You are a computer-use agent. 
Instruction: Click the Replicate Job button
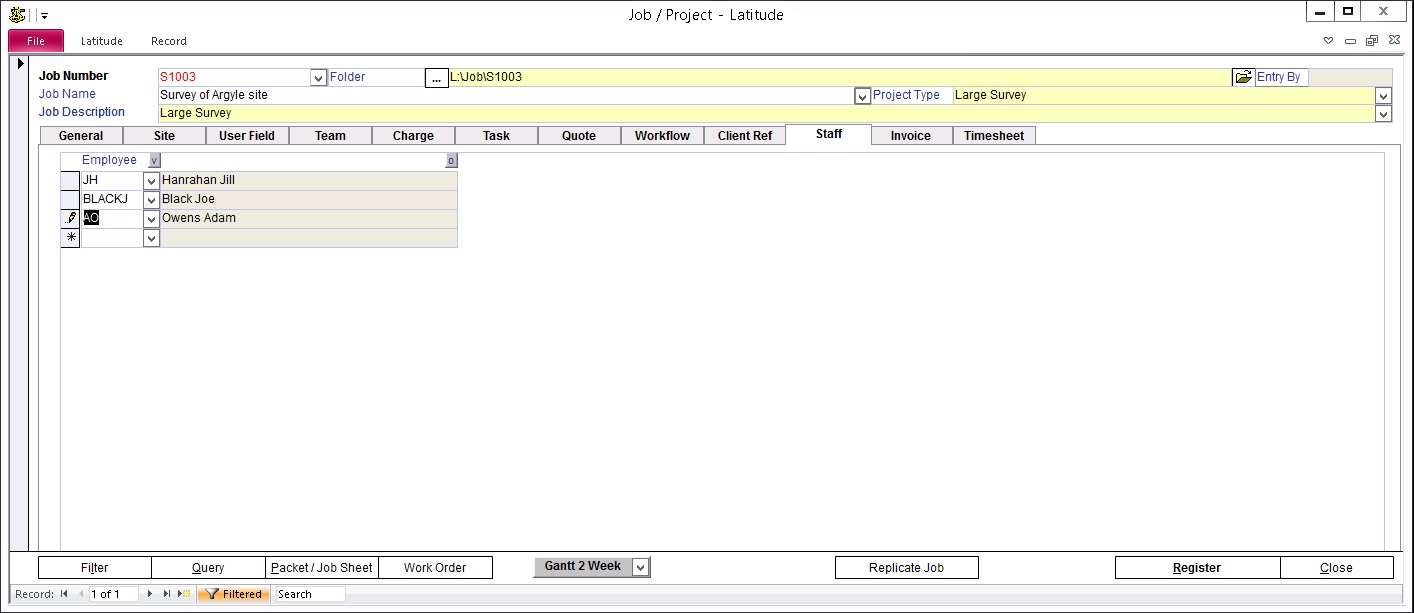point(906,568)
